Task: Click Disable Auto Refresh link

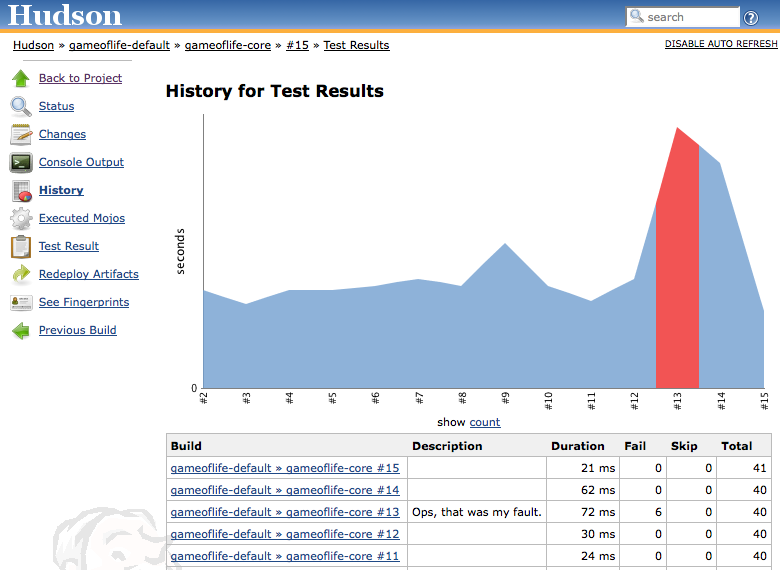Action: click(x=721, y=44)
